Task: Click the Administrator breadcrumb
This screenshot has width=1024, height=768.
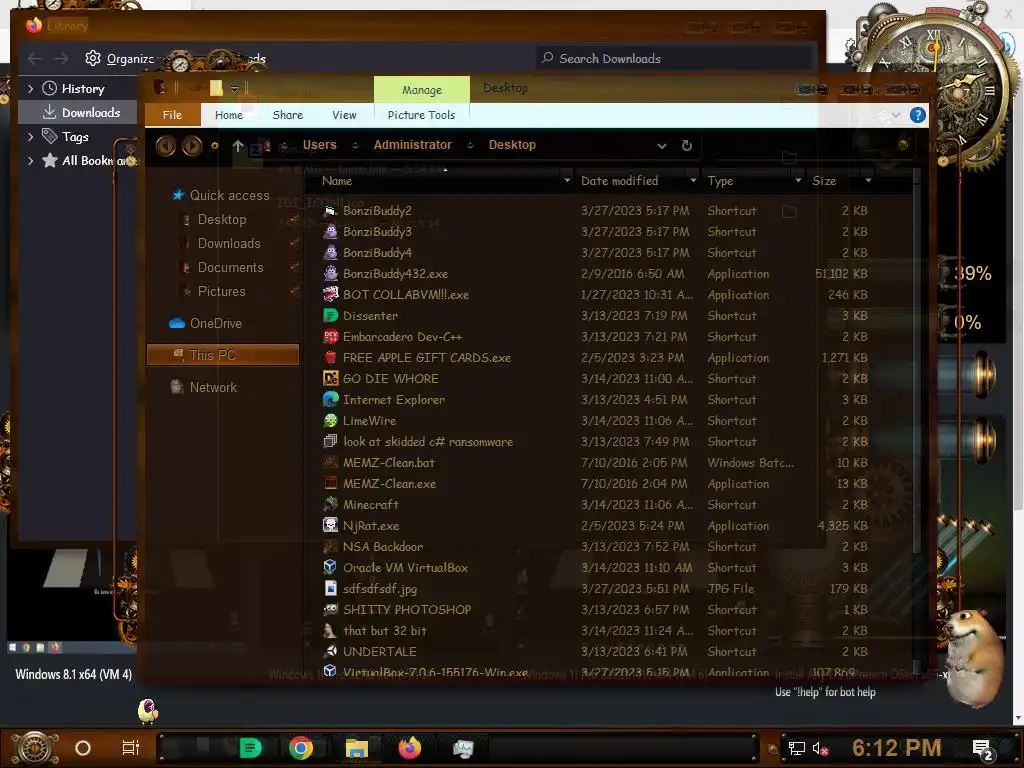Action: pyautogui.click(x=413, y=145)
